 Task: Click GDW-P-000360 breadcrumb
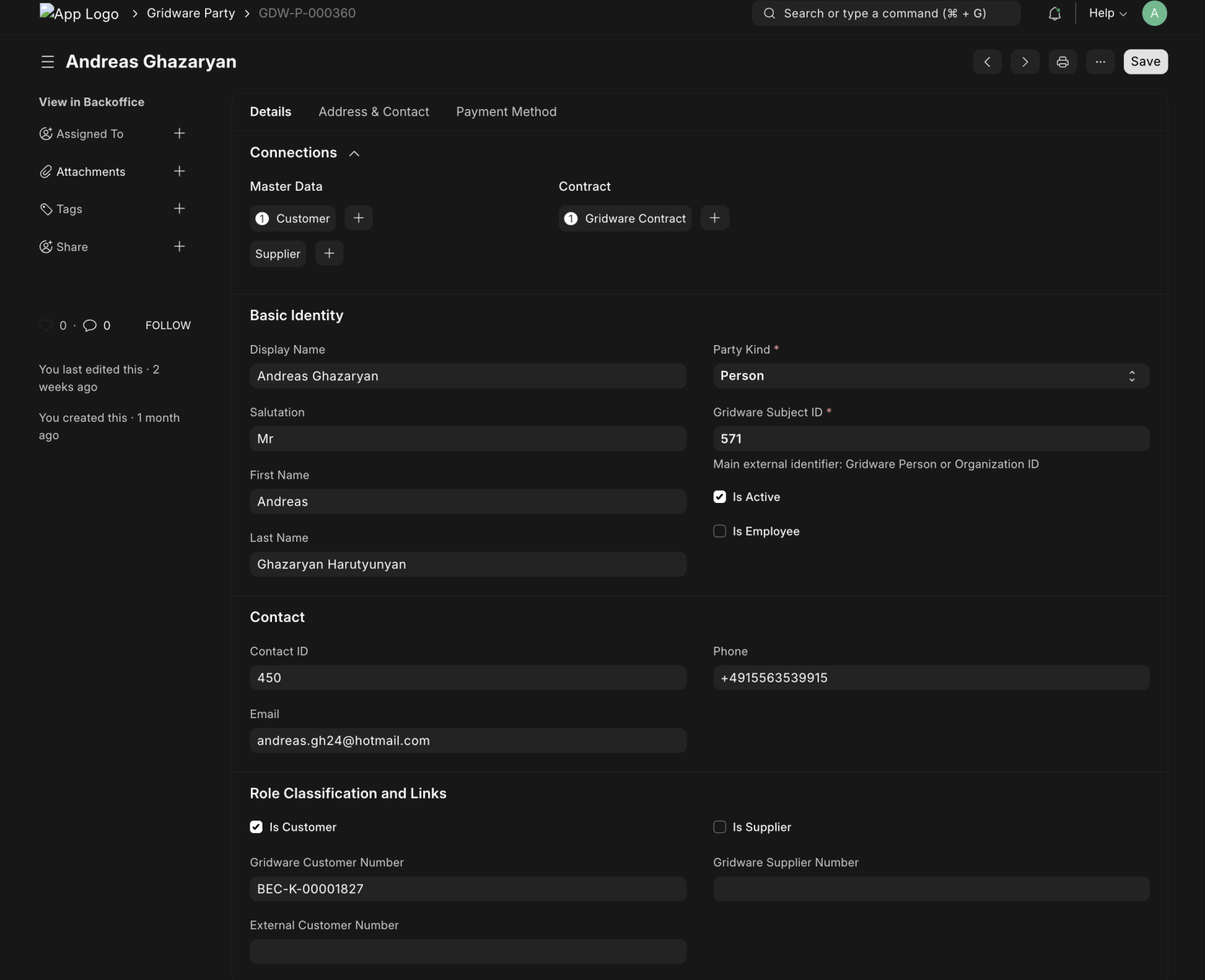click(307, 13)
